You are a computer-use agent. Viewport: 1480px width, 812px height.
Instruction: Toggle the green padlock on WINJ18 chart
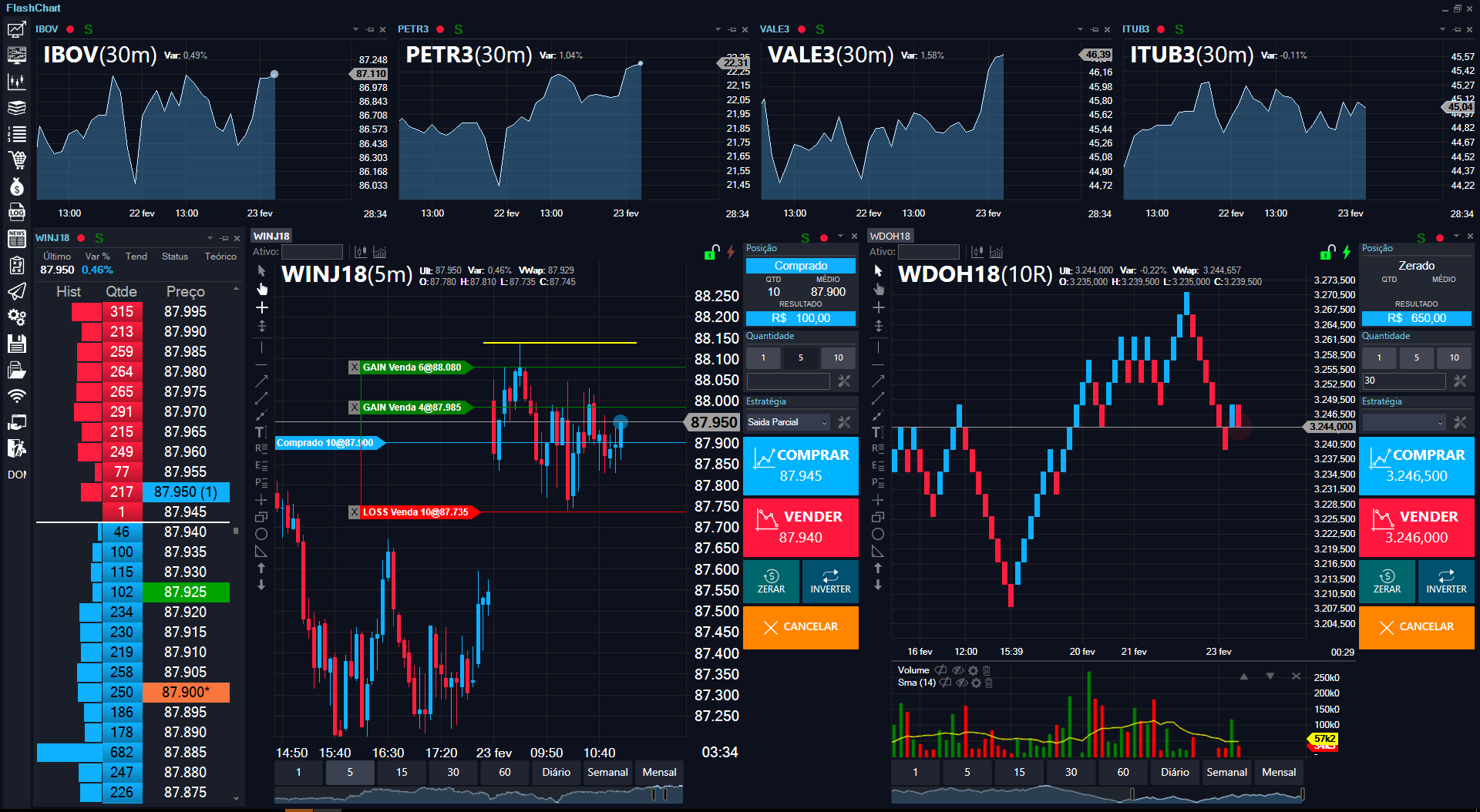coord(711,253)
